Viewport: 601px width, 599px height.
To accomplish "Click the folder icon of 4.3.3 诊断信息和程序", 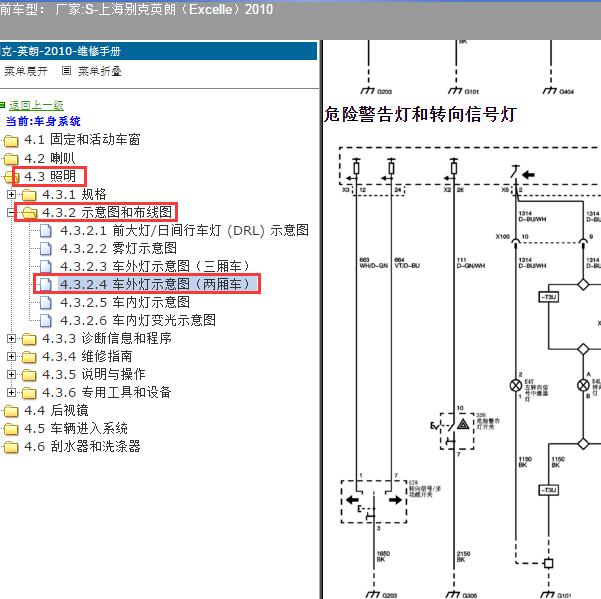I will coord(29,339).
